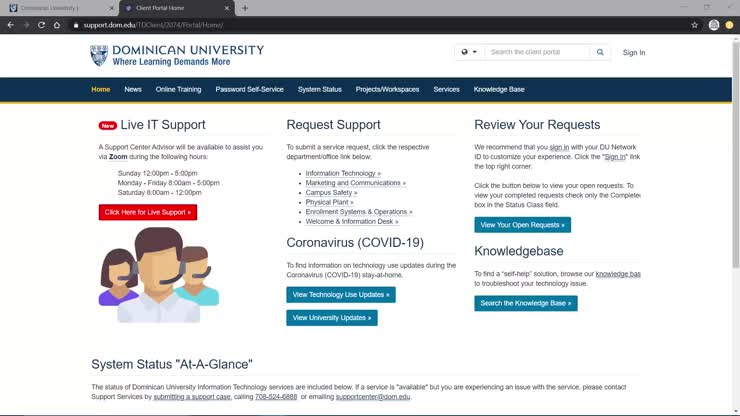
Task: Open the Home nav item
Action: pyautogui.click(x=101, y=89)
